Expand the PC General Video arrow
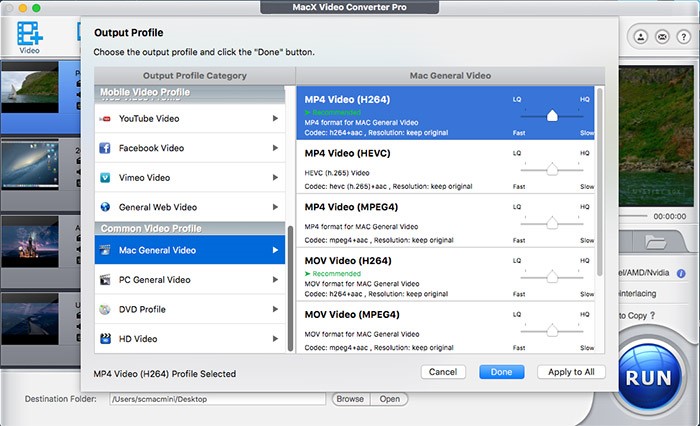700x426 pixels. click(275, 280)
